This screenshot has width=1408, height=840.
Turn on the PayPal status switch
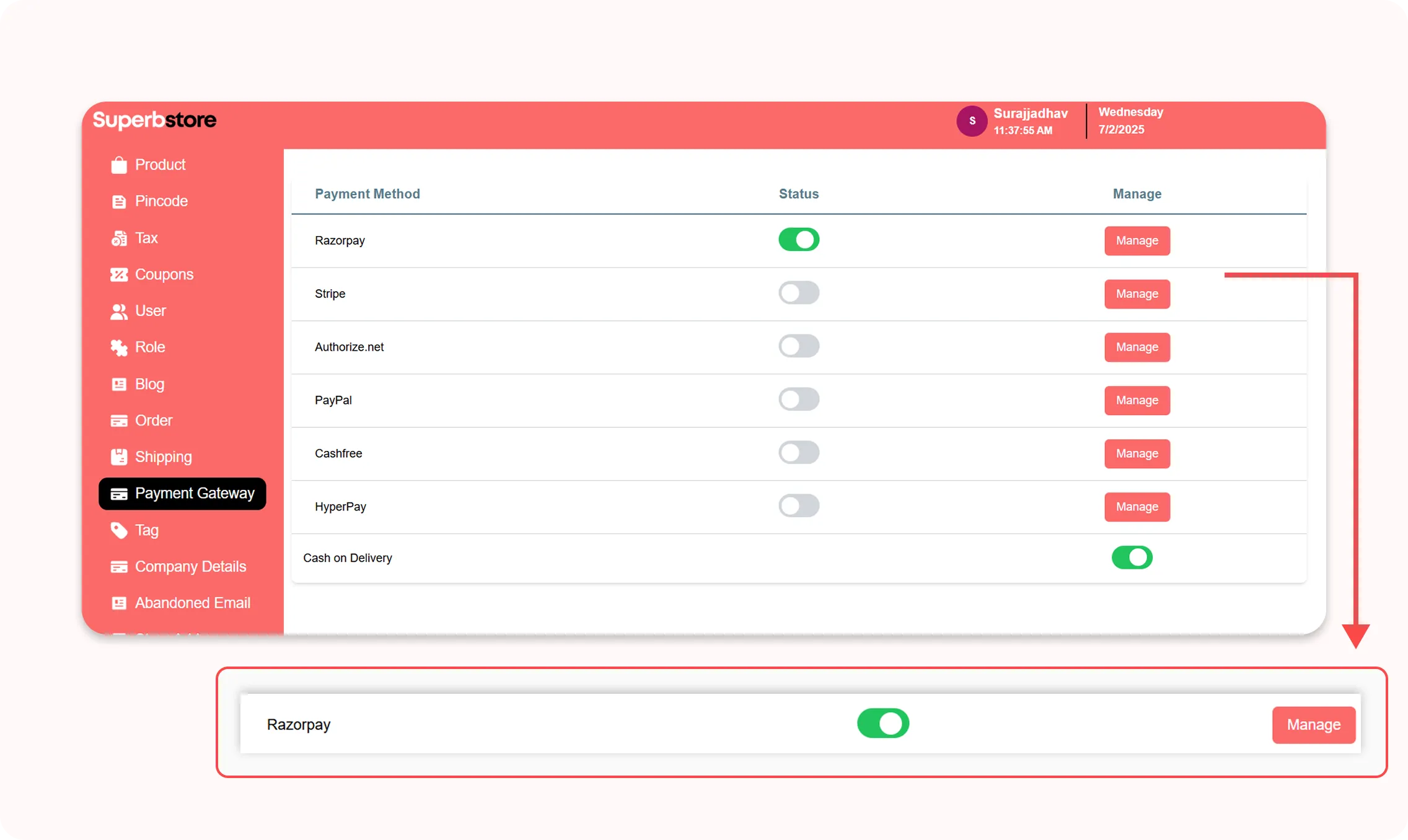(x=798, y=400)
